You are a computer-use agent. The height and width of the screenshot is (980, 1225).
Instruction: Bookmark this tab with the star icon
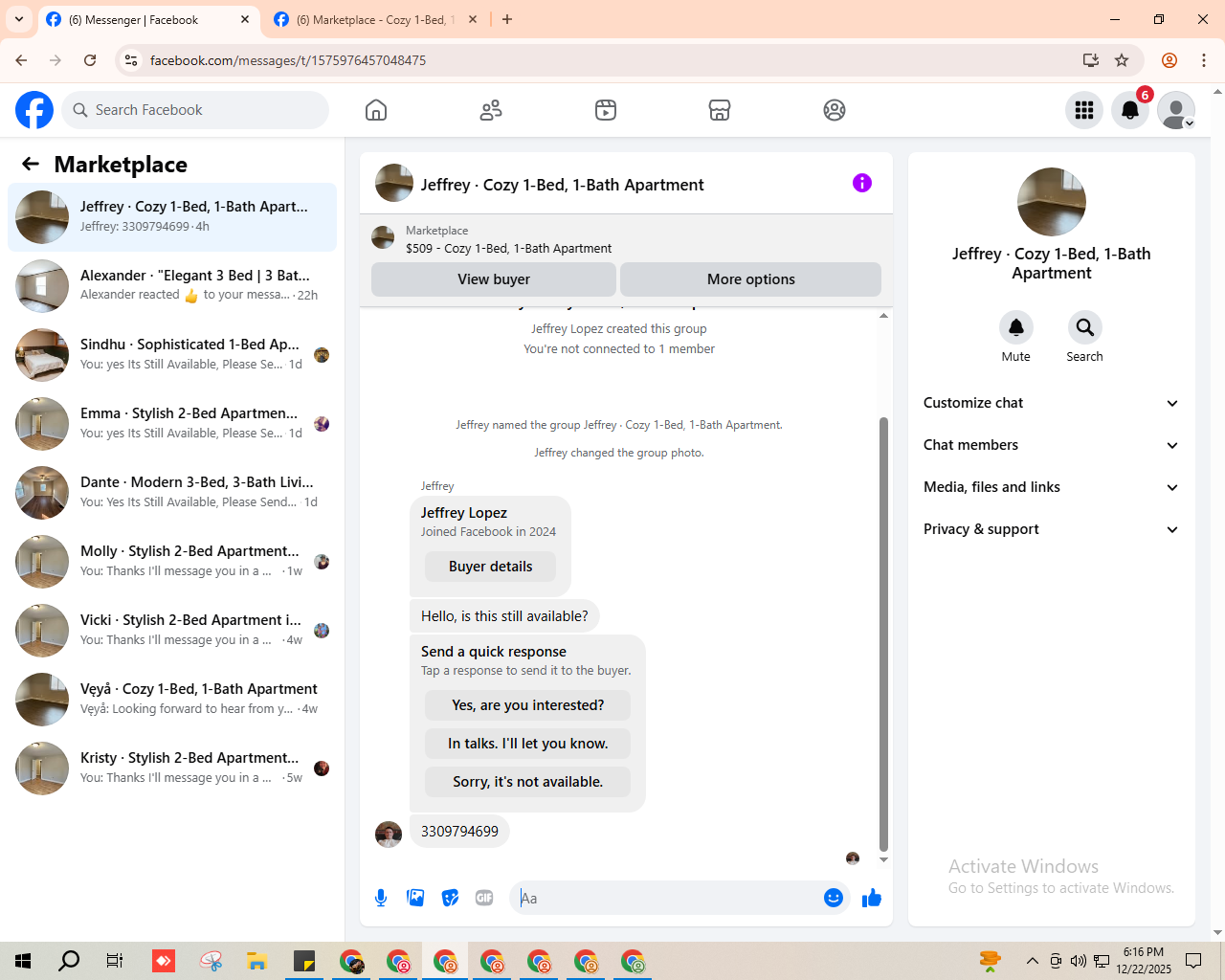[x=1122, y=60]
